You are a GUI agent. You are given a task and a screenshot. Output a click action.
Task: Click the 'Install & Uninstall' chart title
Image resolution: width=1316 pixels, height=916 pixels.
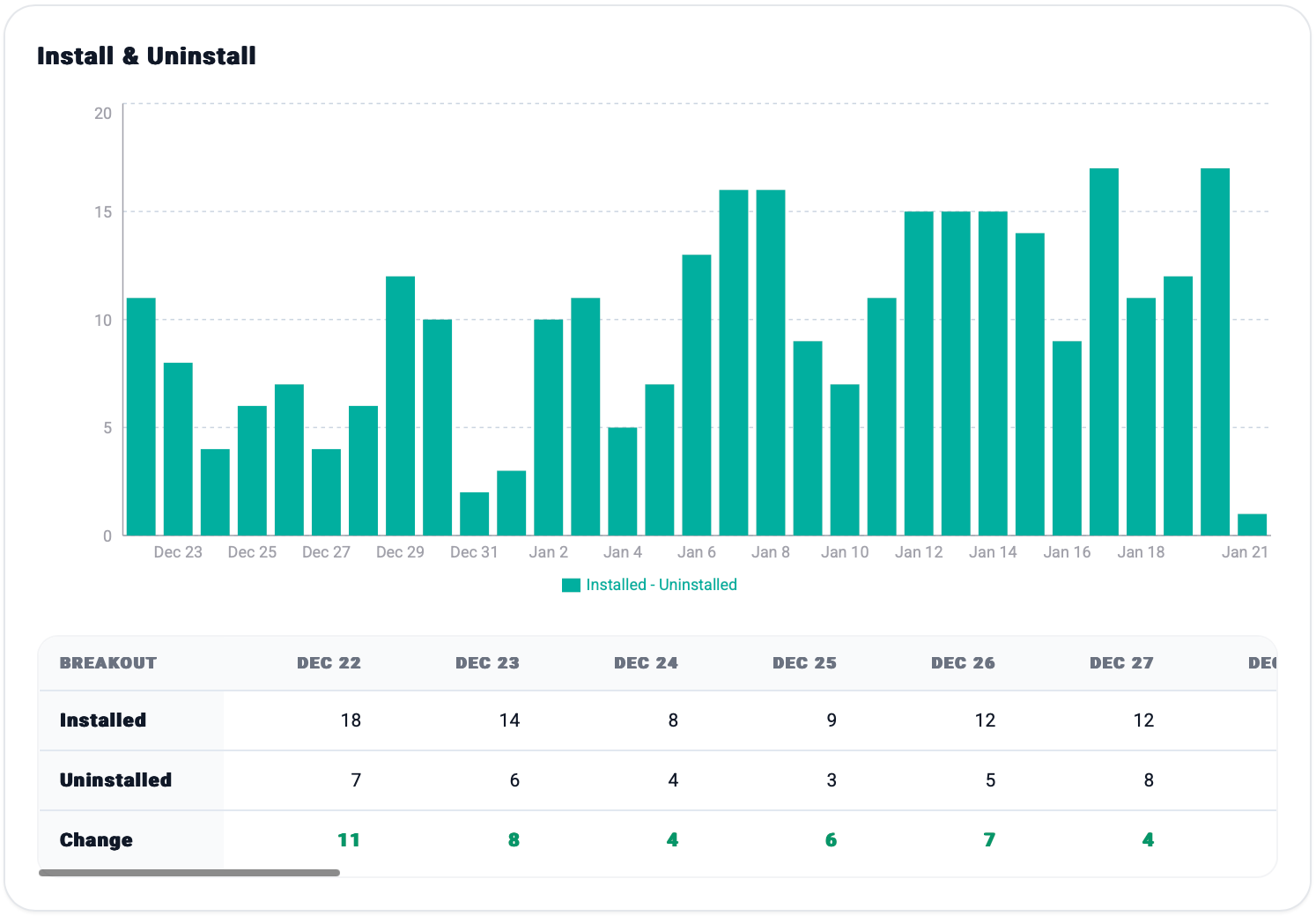(x=146, y=56)
